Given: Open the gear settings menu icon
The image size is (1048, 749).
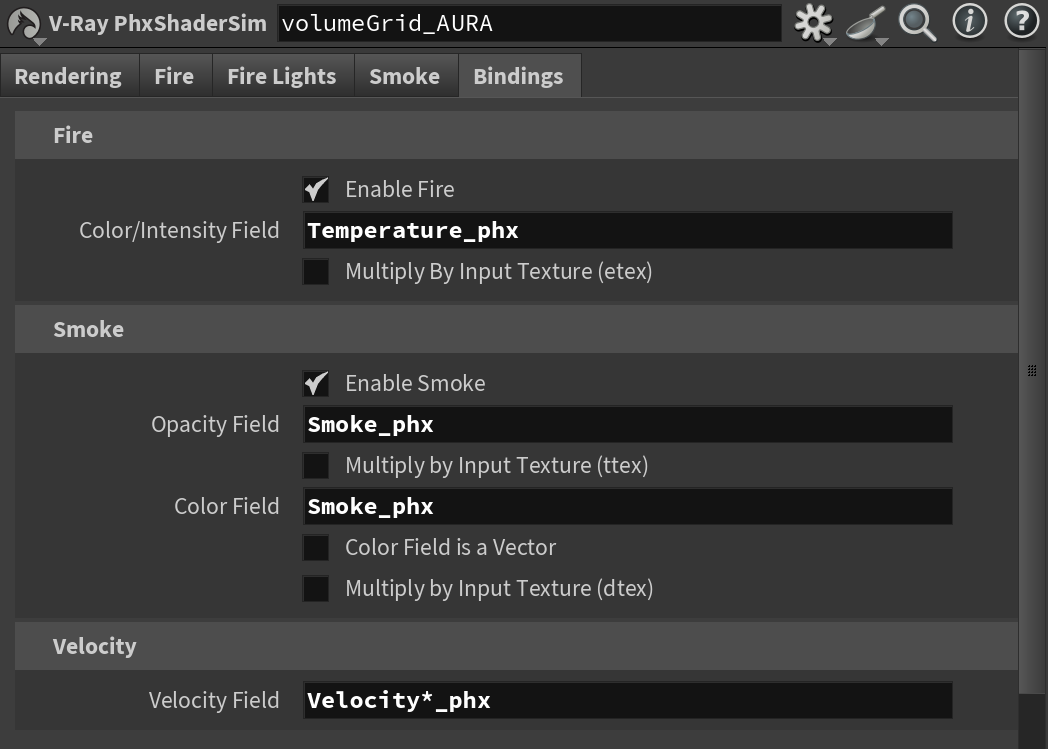Looking at the screenshot, I should coord(813,23).
